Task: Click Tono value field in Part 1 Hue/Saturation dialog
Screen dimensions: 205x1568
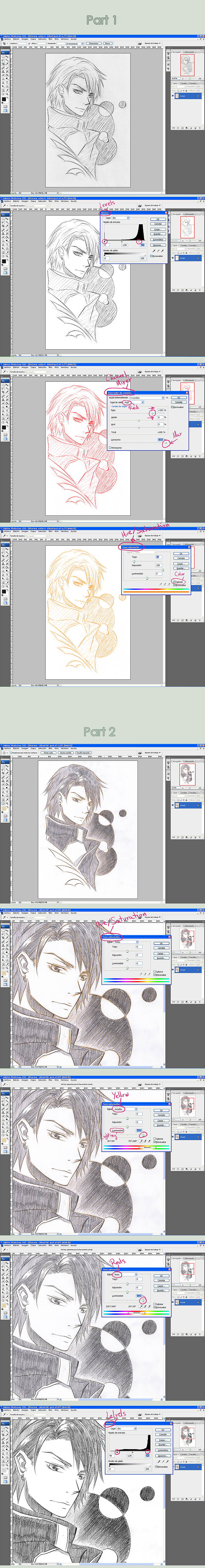Action: [x=159, y=557]
